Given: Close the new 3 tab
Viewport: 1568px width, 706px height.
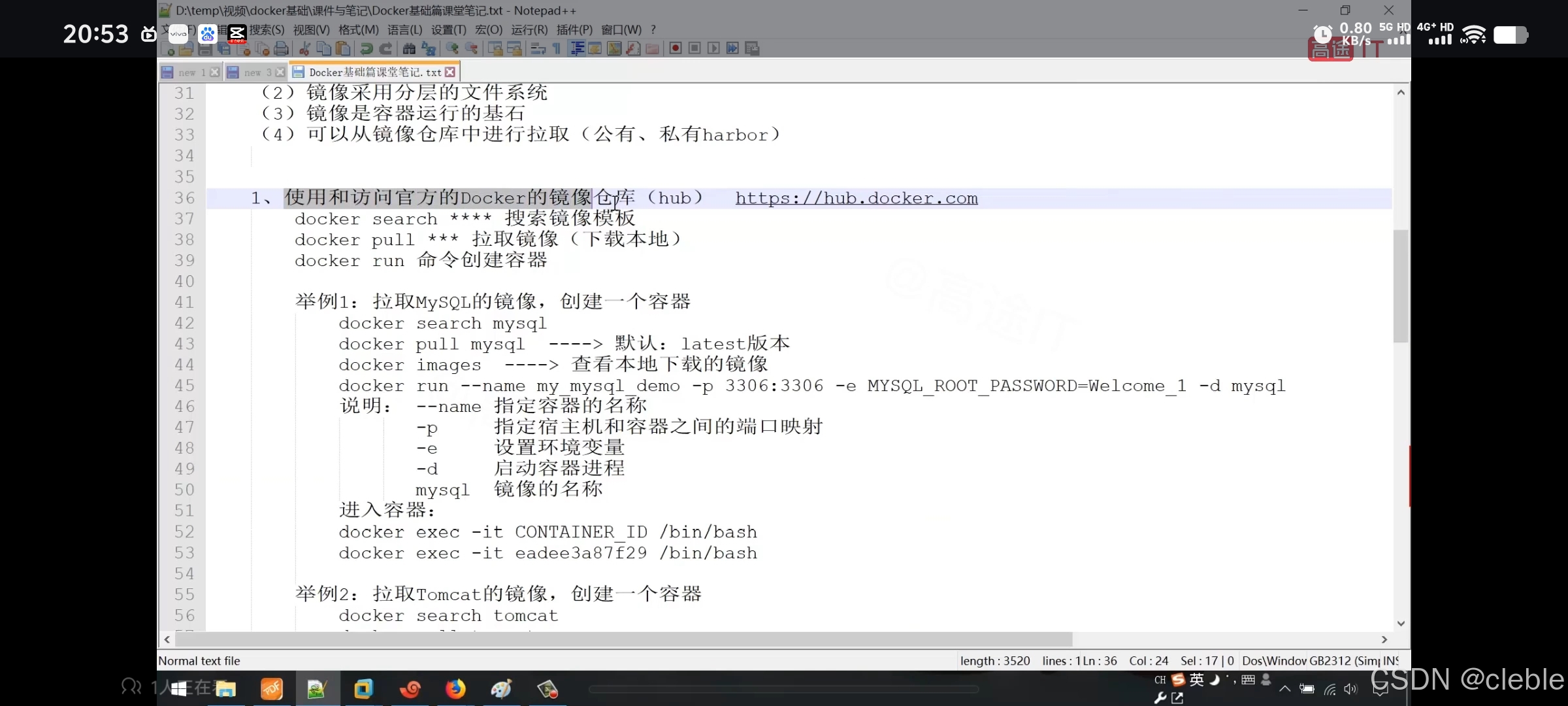Looking at the screenshot, I should [x=280, y=73].
